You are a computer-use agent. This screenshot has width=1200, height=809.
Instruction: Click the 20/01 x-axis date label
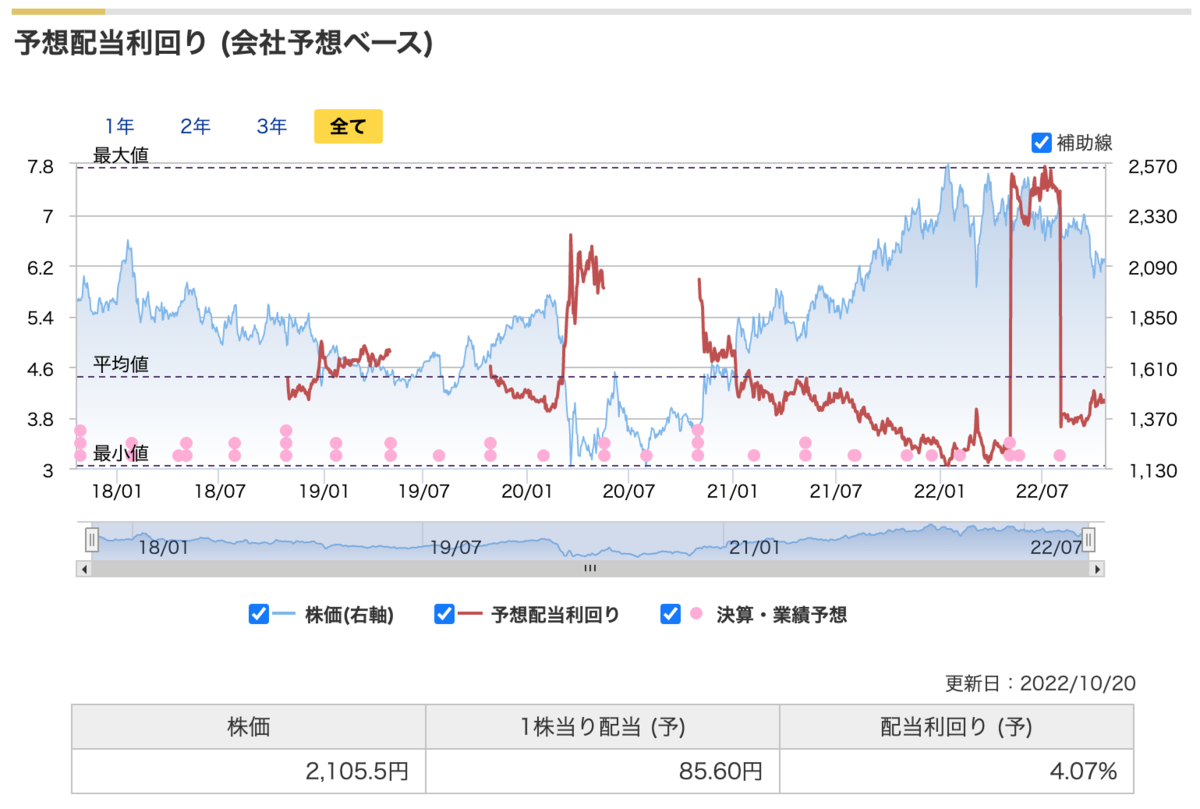tap(527, 492)
